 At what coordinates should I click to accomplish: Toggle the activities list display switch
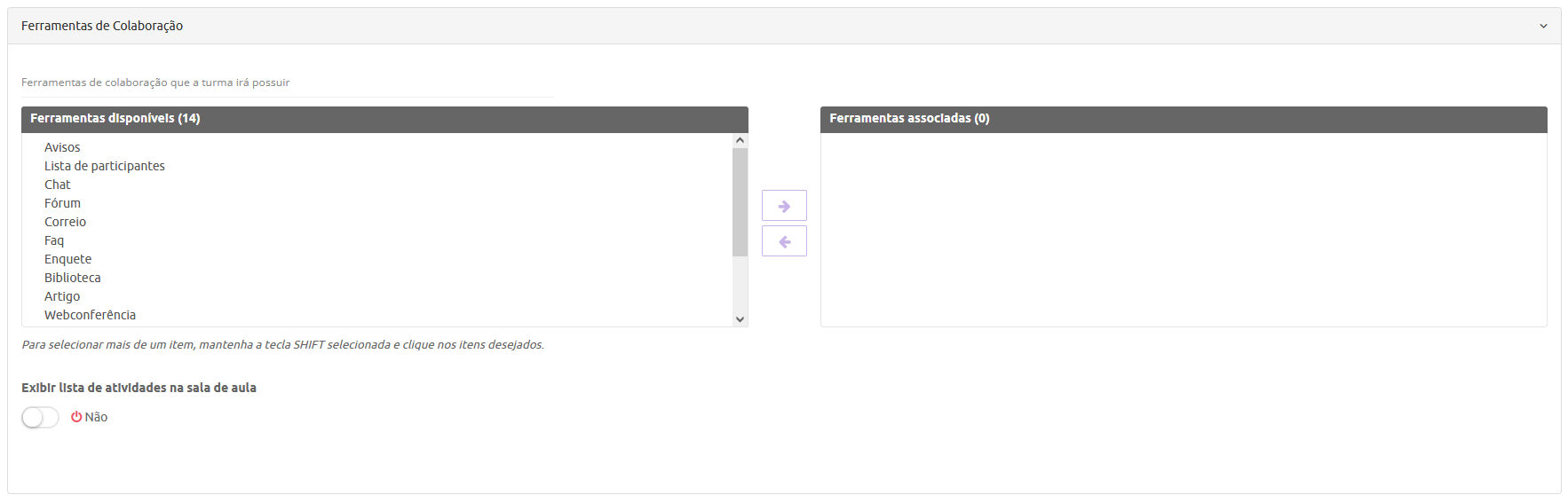(40, 417)
